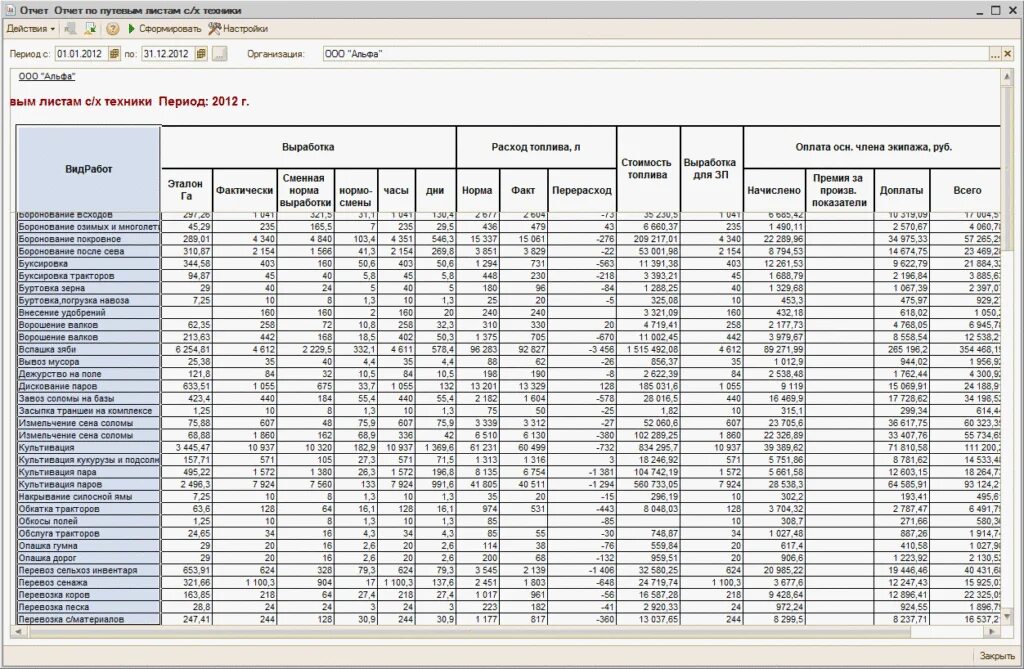Open calendar picker for start date
Image resolution: width=1024 pixels, height=669 pixels.
coord(114,54)
